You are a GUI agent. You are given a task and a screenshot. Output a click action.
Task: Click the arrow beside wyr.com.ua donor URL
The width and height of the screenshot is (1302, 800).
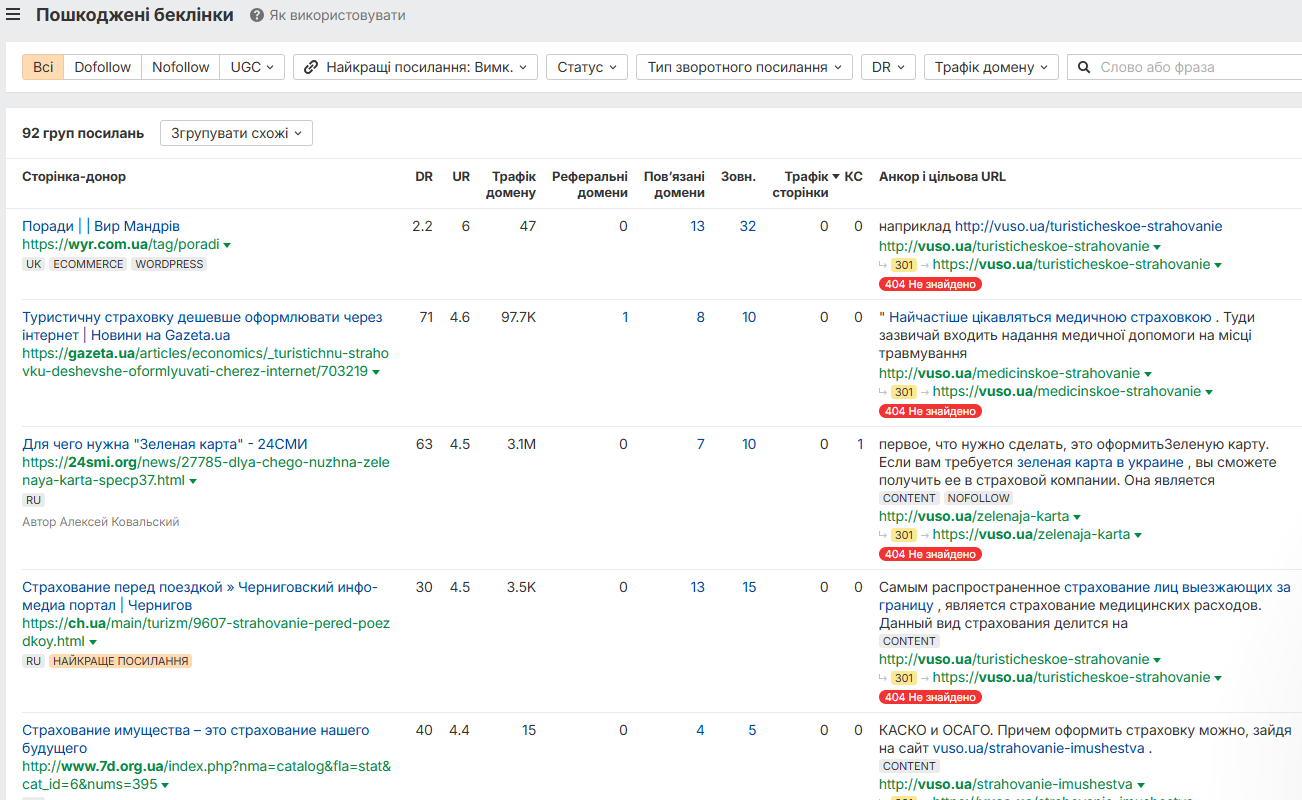click(227, 245)
